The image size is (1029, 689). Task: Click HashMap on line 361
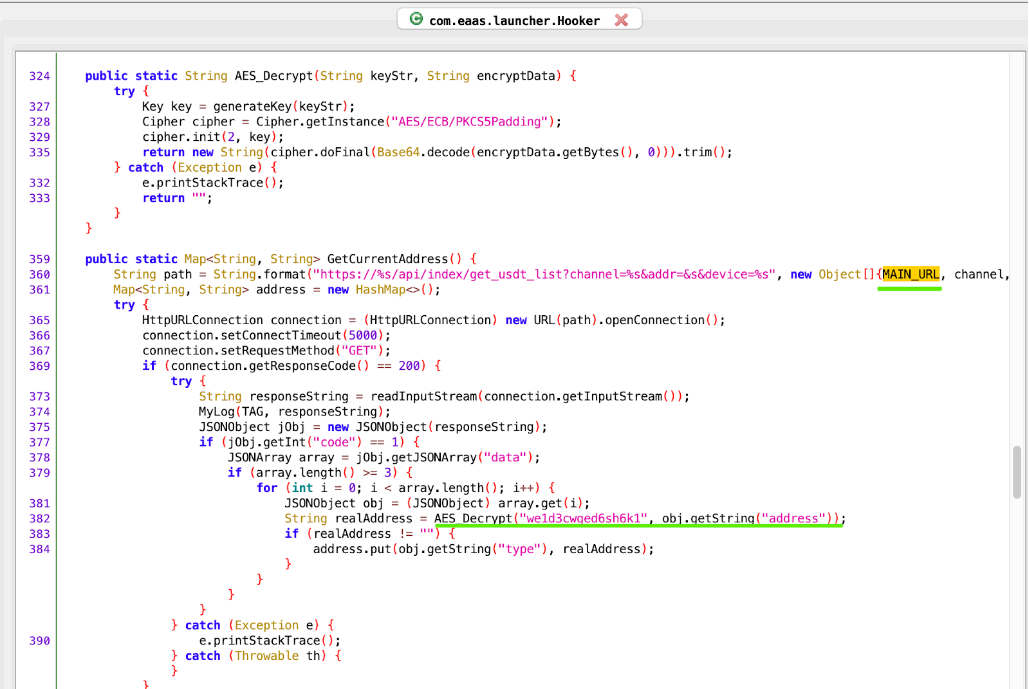[x=381, y=289]
